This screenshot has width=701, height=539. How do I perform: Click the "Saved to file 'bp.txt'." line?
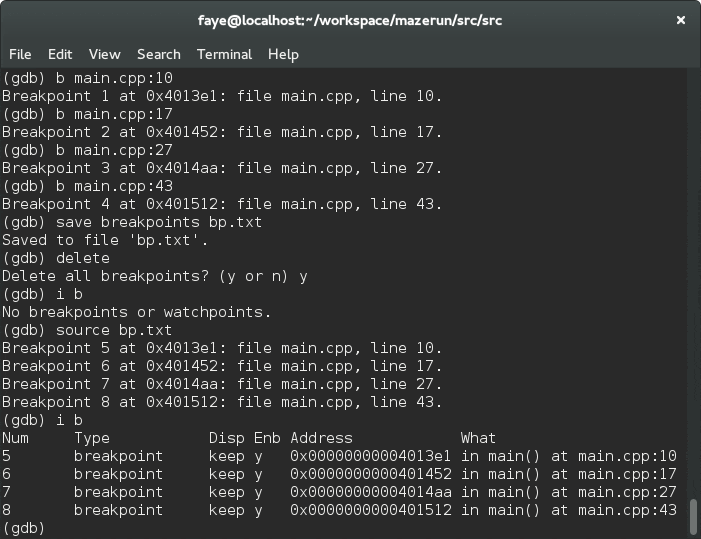click(105, 240)
